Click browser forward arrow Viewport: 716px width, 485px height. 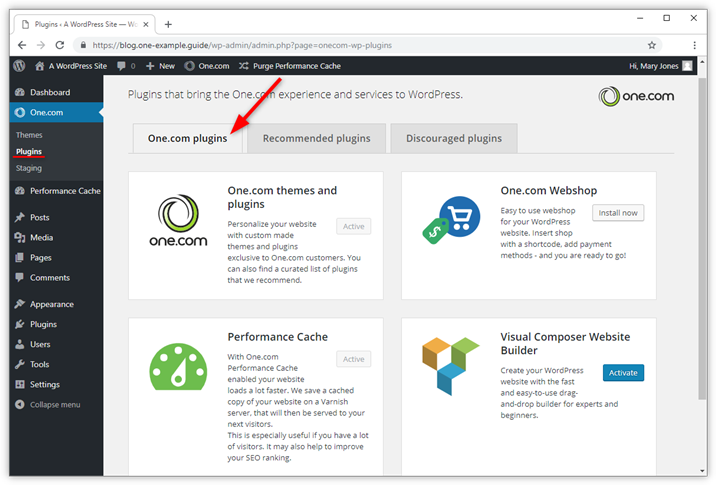click(41, 45)
